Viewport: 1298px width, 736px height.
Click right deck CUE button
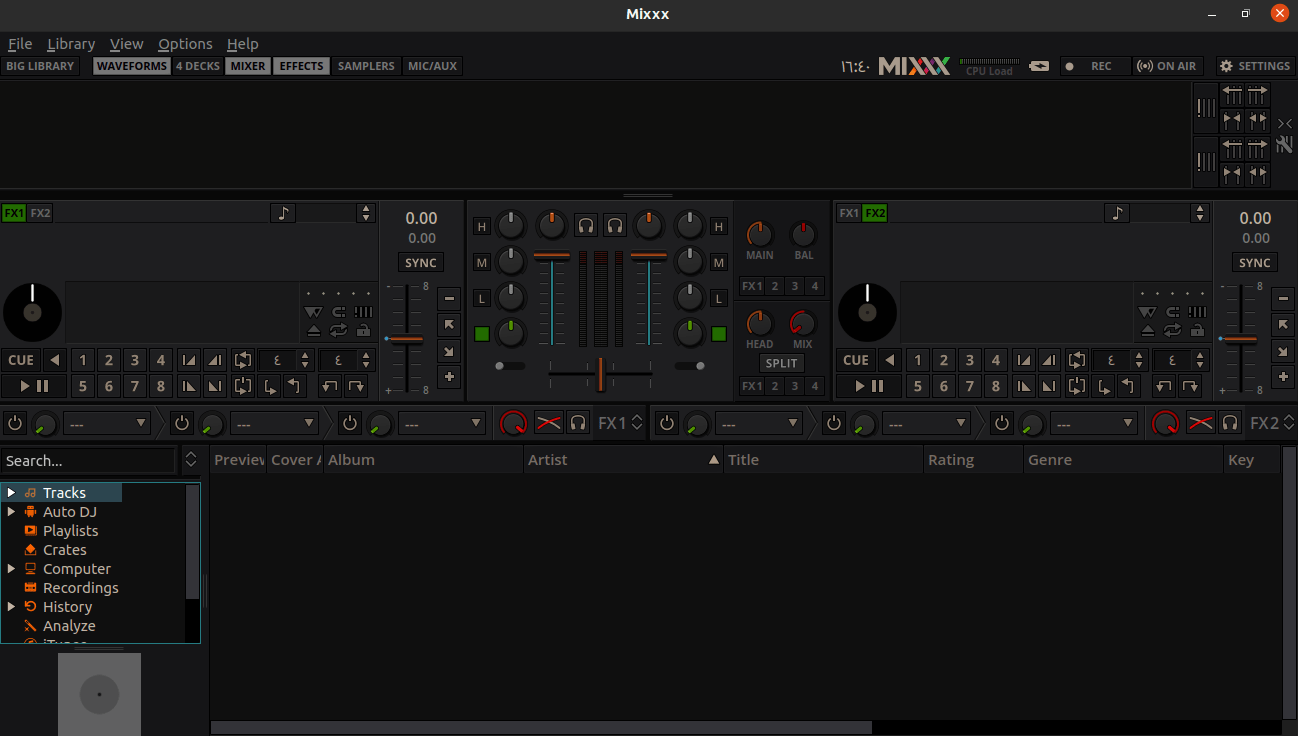856,360
